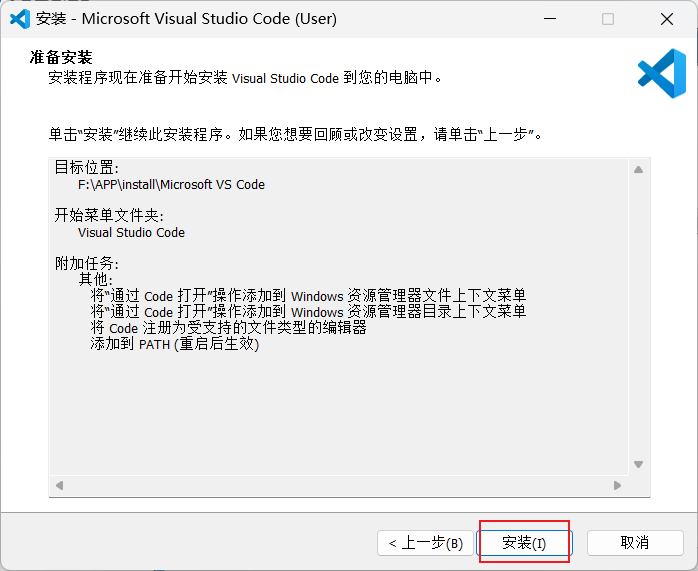Click the scroll left arrow in summary box
Viewport: 698px width, 571px height.
pyautogui.click(x=59, y=485)
